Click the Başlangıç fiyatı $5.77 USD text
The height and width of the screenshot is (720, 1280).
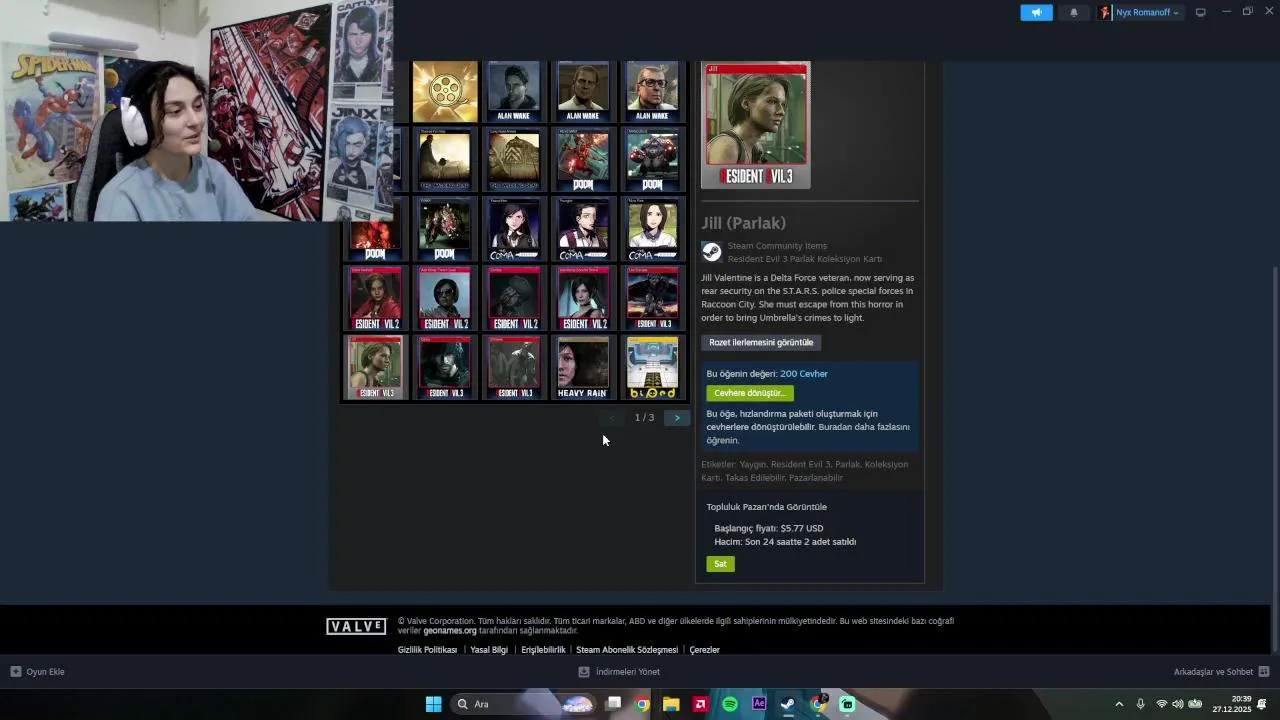[769, 528]
